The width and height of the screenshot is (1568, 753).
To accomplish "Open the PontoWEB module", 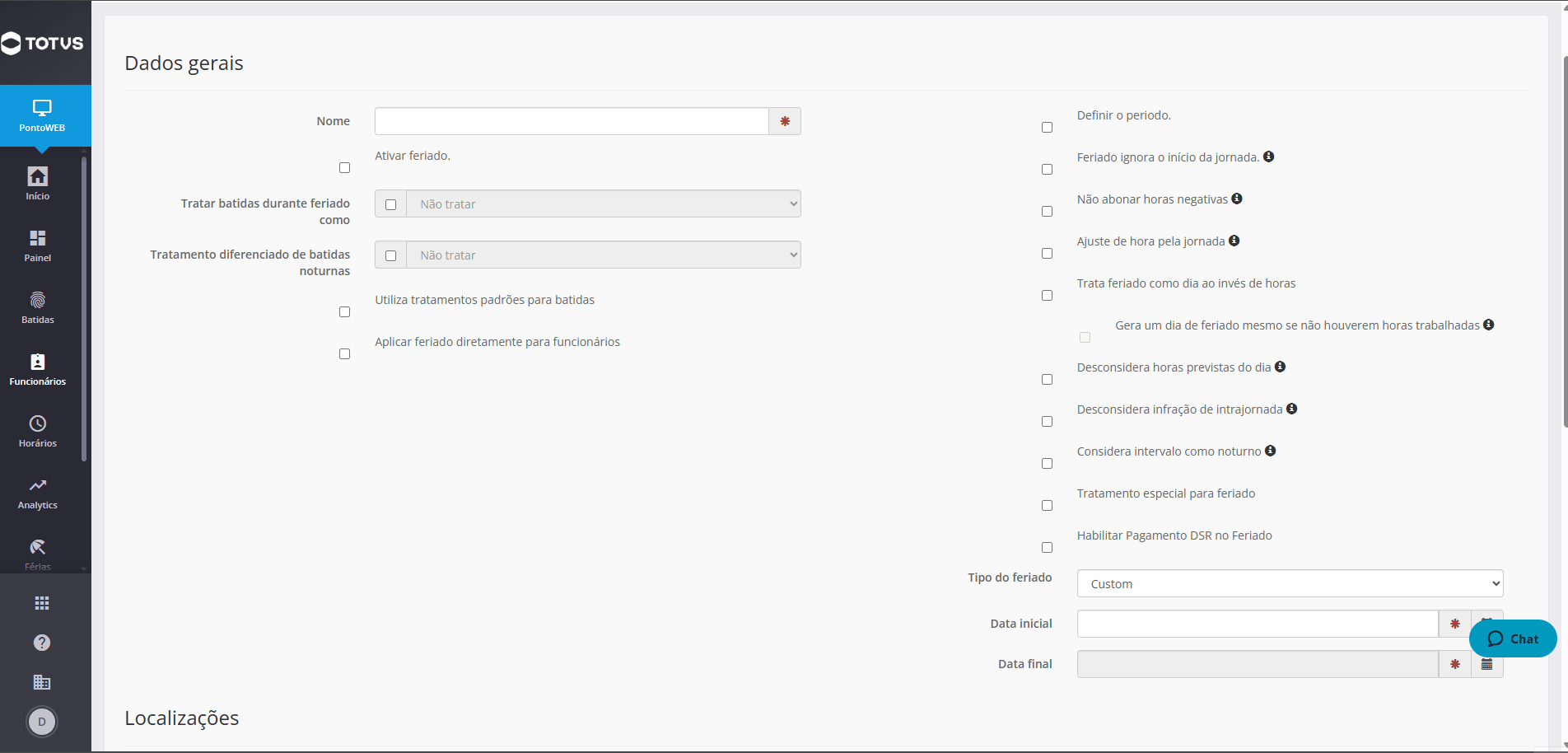I will pyautogui.click(x=42, y=116).
